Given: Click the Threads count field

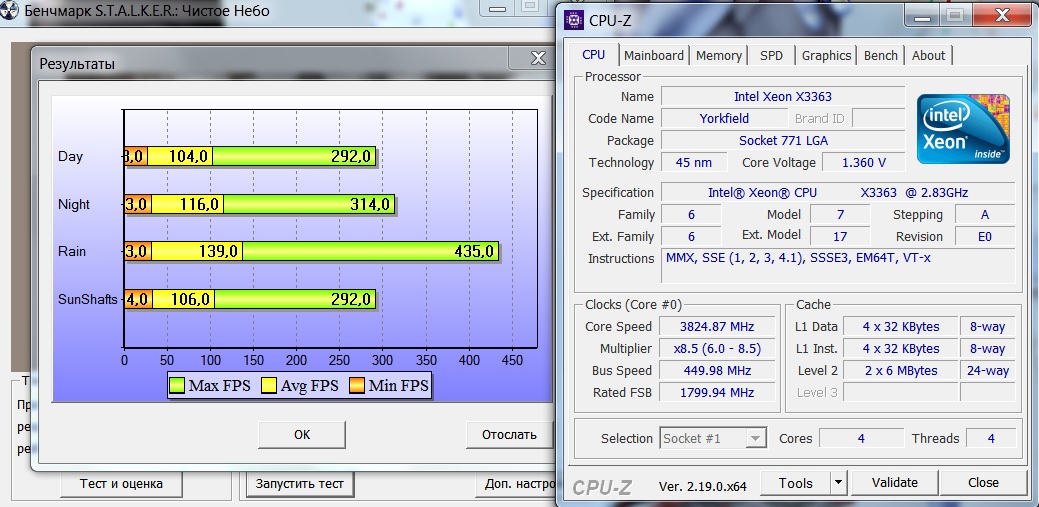Looking at the screenshot, I should [991, 438].
